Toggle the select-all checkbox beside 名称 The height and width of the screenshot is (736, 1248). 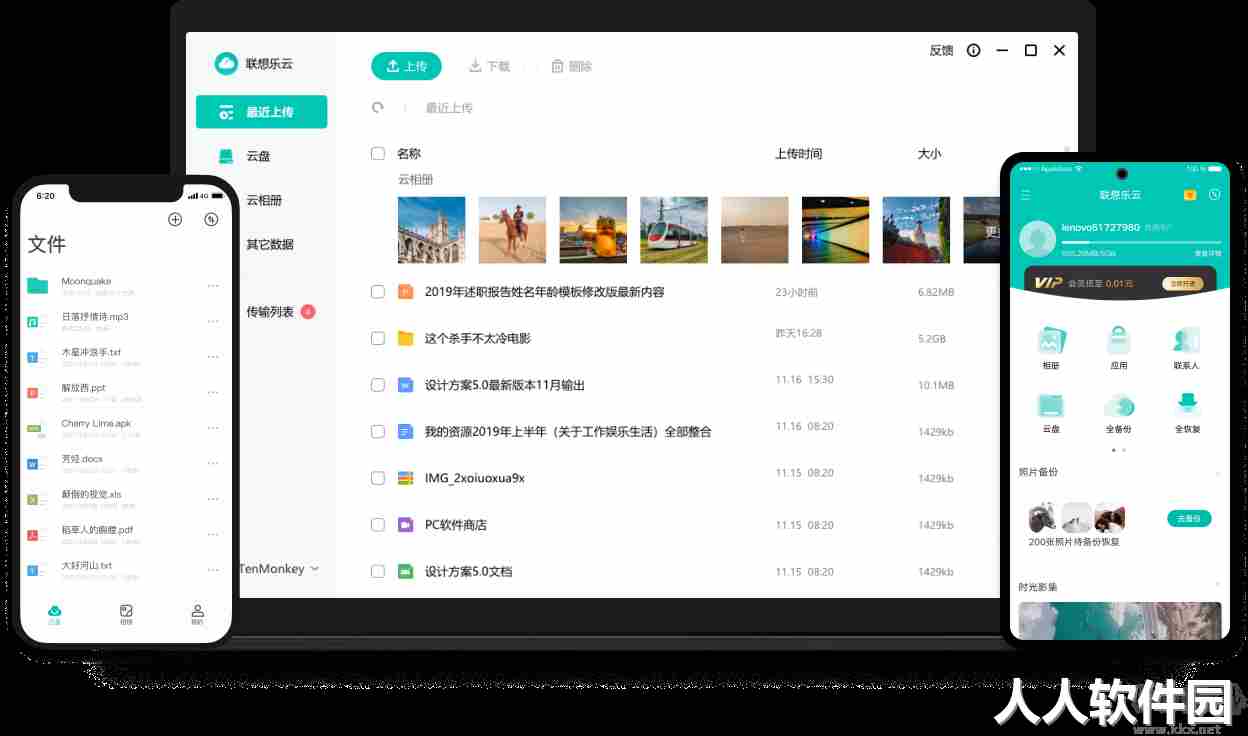[378, 153]
